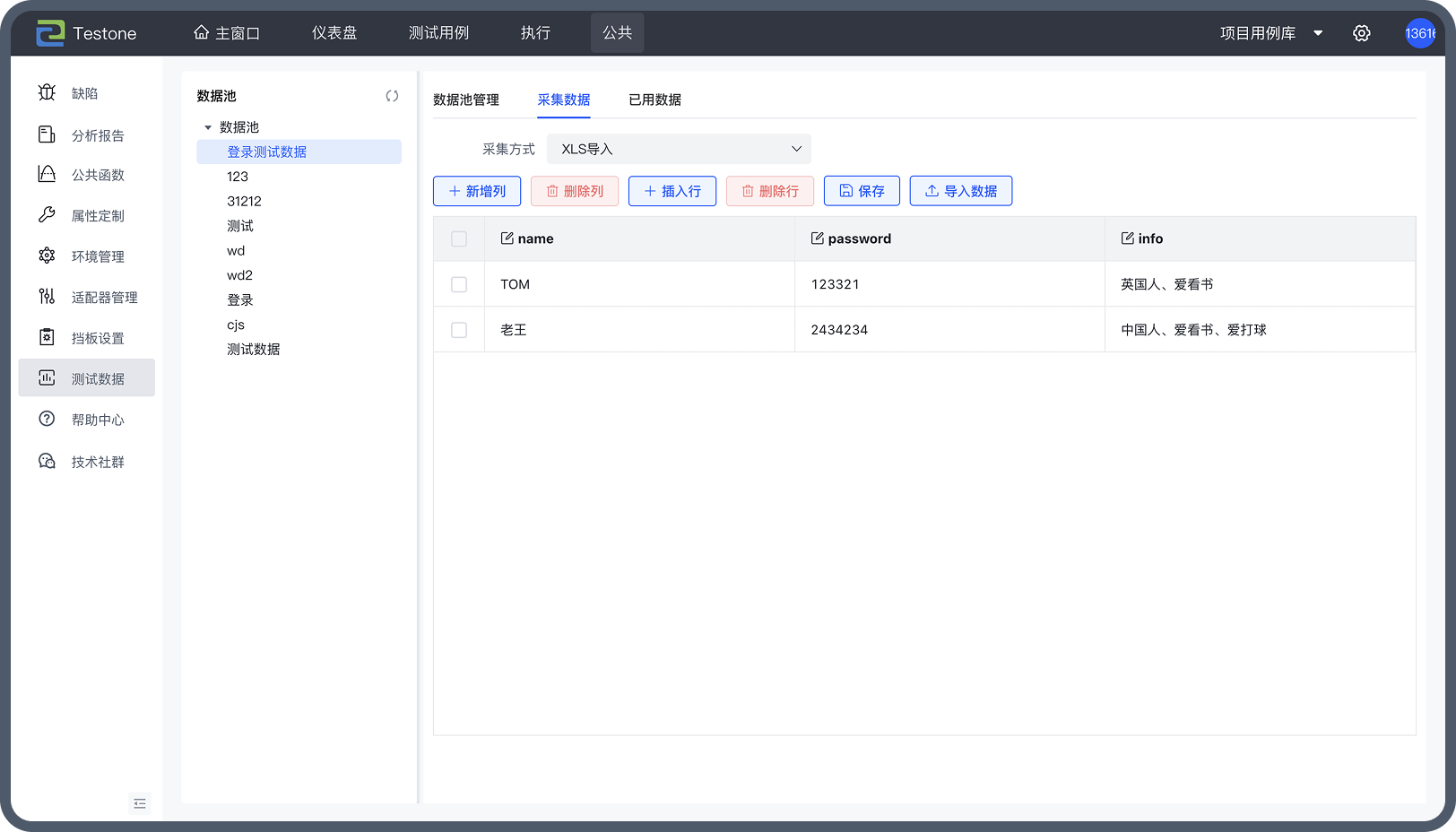
Task: Open settings gear icon in top bar
Action: coord(1361,33)
